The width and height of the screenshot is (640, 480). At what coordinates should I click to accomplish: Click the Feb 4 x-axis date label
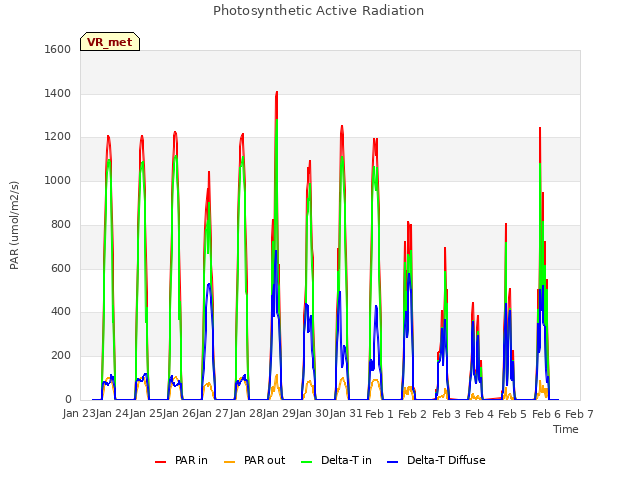tap(480, 414)
